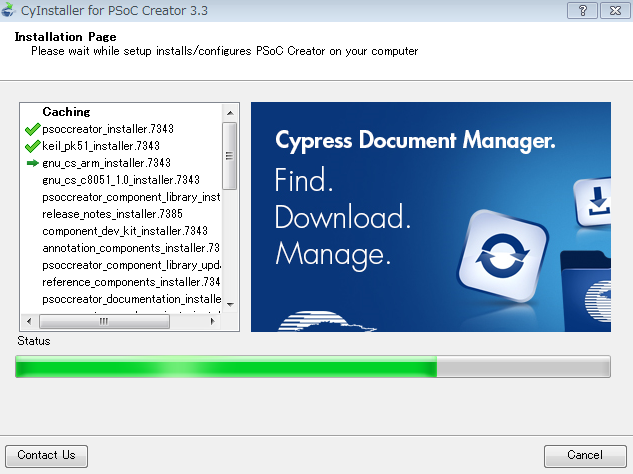The image size is (633, 474).
Task: Click green arrow beside gnu_cs_arm_installer.7343
Action: click(x=32, y=163)
